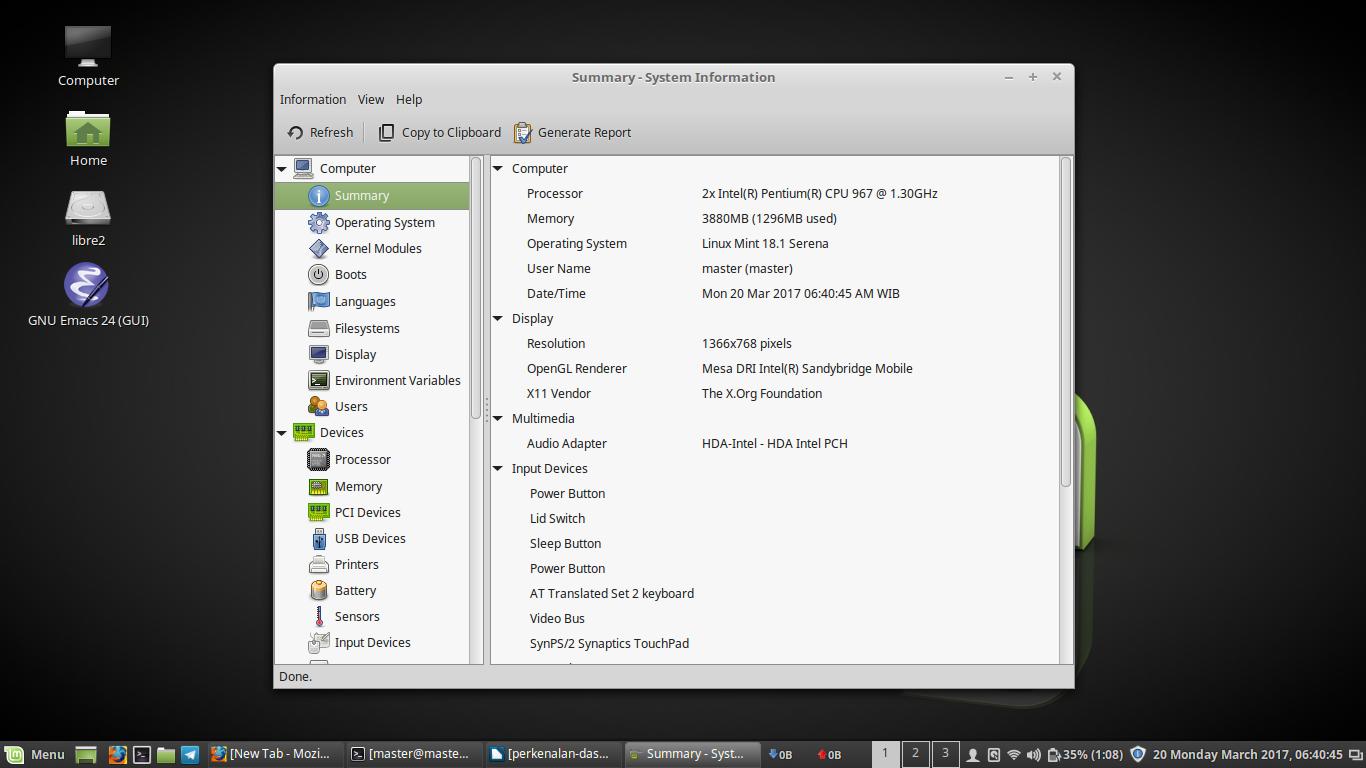
Task: Collapse the Multimedia group in details pane
Action: tap(498, 419)
